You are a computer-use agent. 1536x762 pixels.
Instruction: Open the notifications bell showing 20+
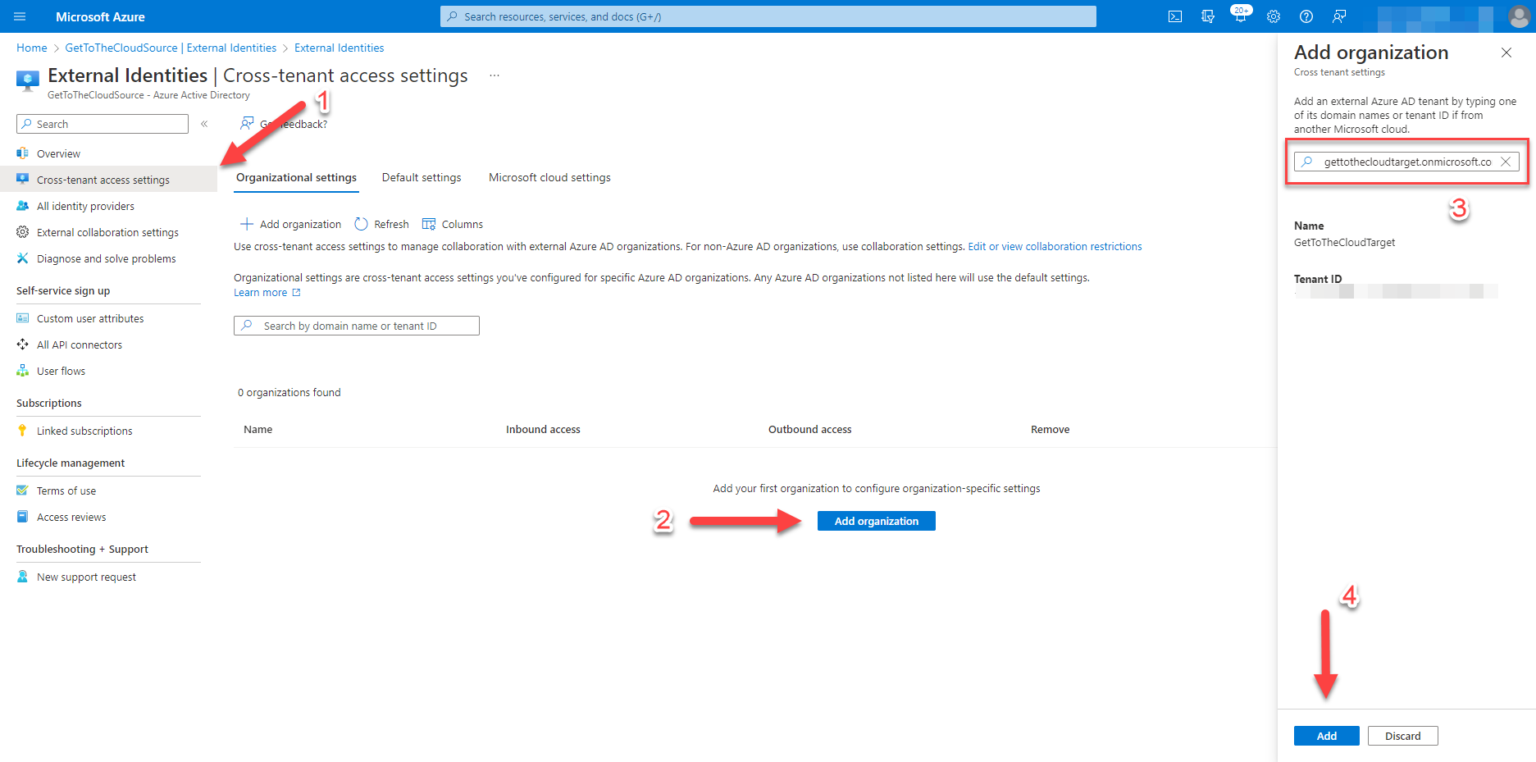tap(1240, 16)
